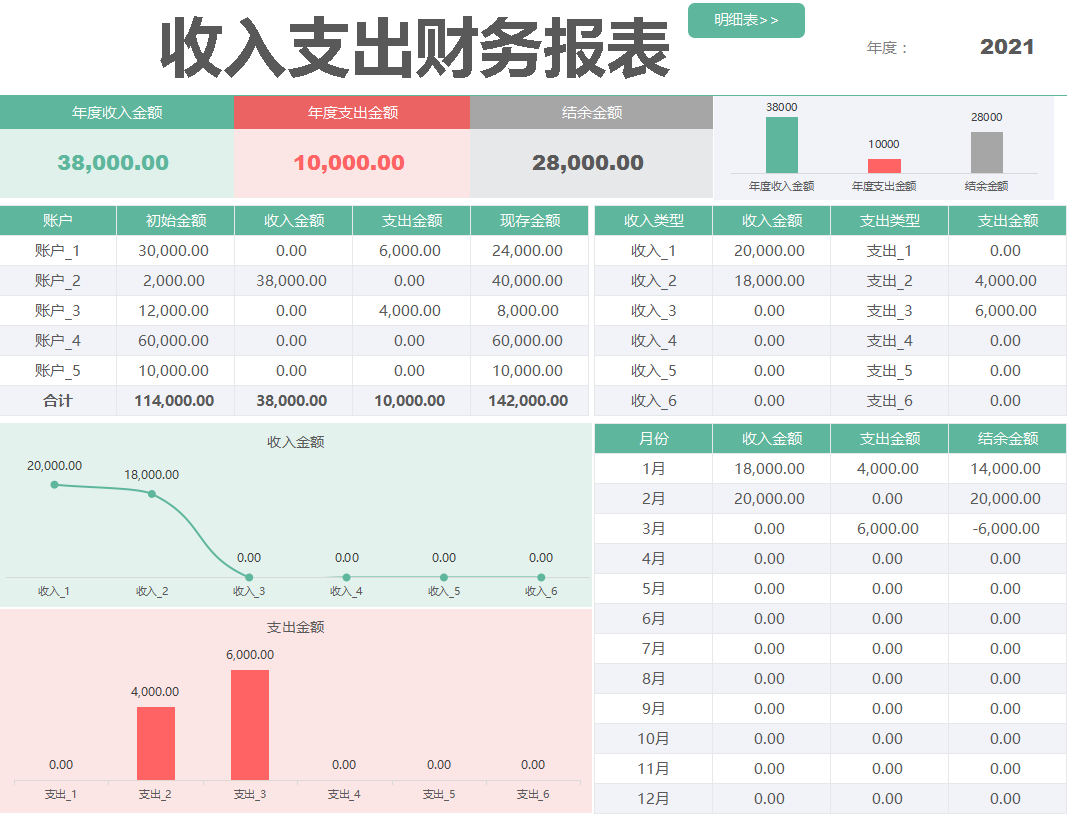Select the 收入金额 line chart title

click(293, 443)
